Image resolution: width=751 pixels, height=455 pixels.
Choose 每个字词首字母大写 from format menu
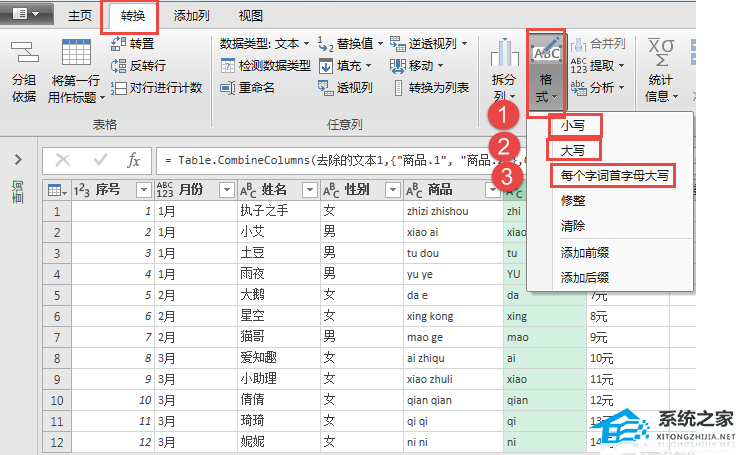click(x=613, y=176)
